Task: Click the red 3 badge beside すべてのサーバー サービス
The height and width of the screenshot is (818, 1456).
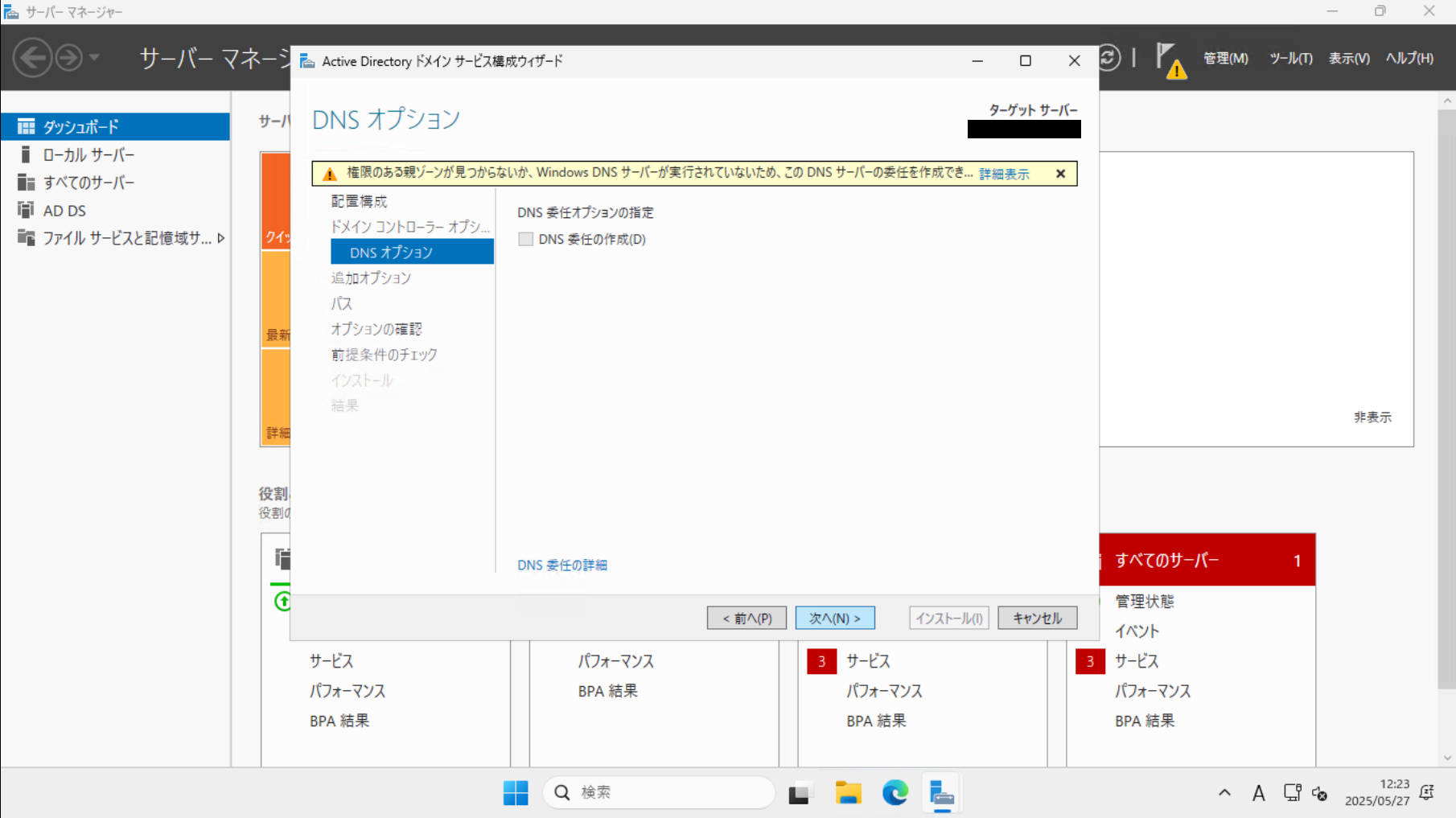Action: (x=1090, y=661)
